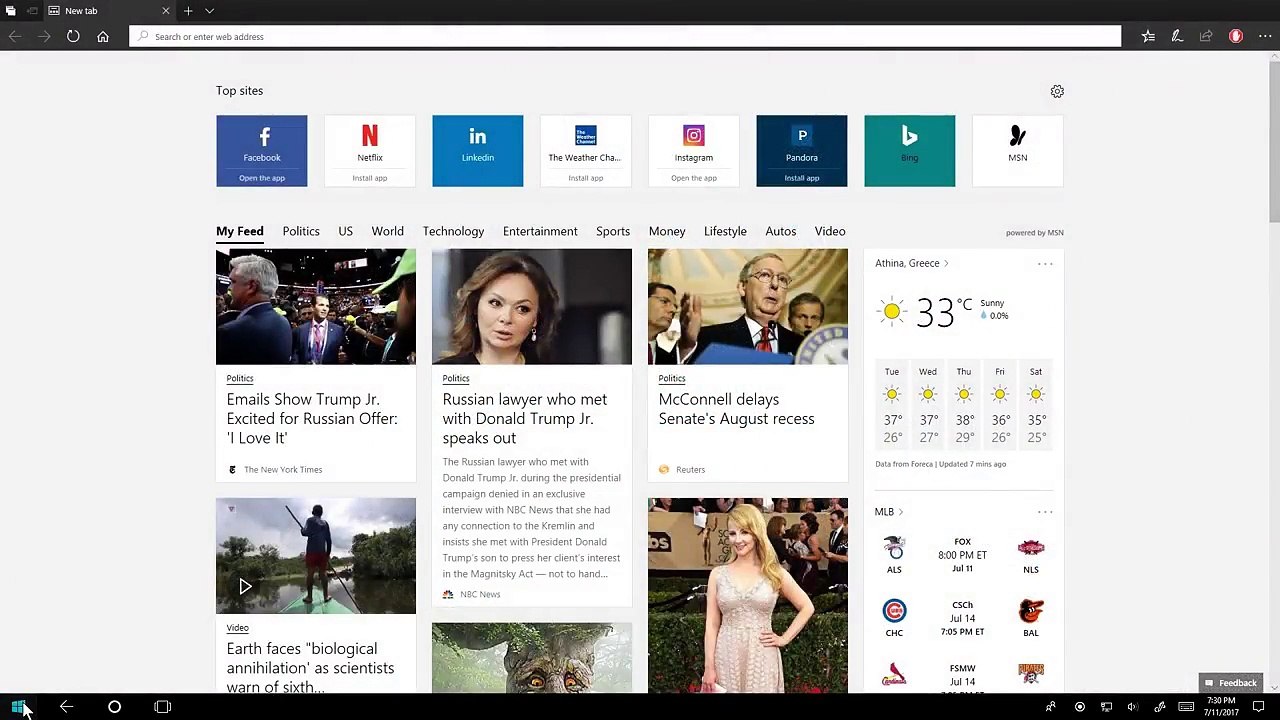
Task: Switch to the Entertainment feed tab
Action: (540, 231)
